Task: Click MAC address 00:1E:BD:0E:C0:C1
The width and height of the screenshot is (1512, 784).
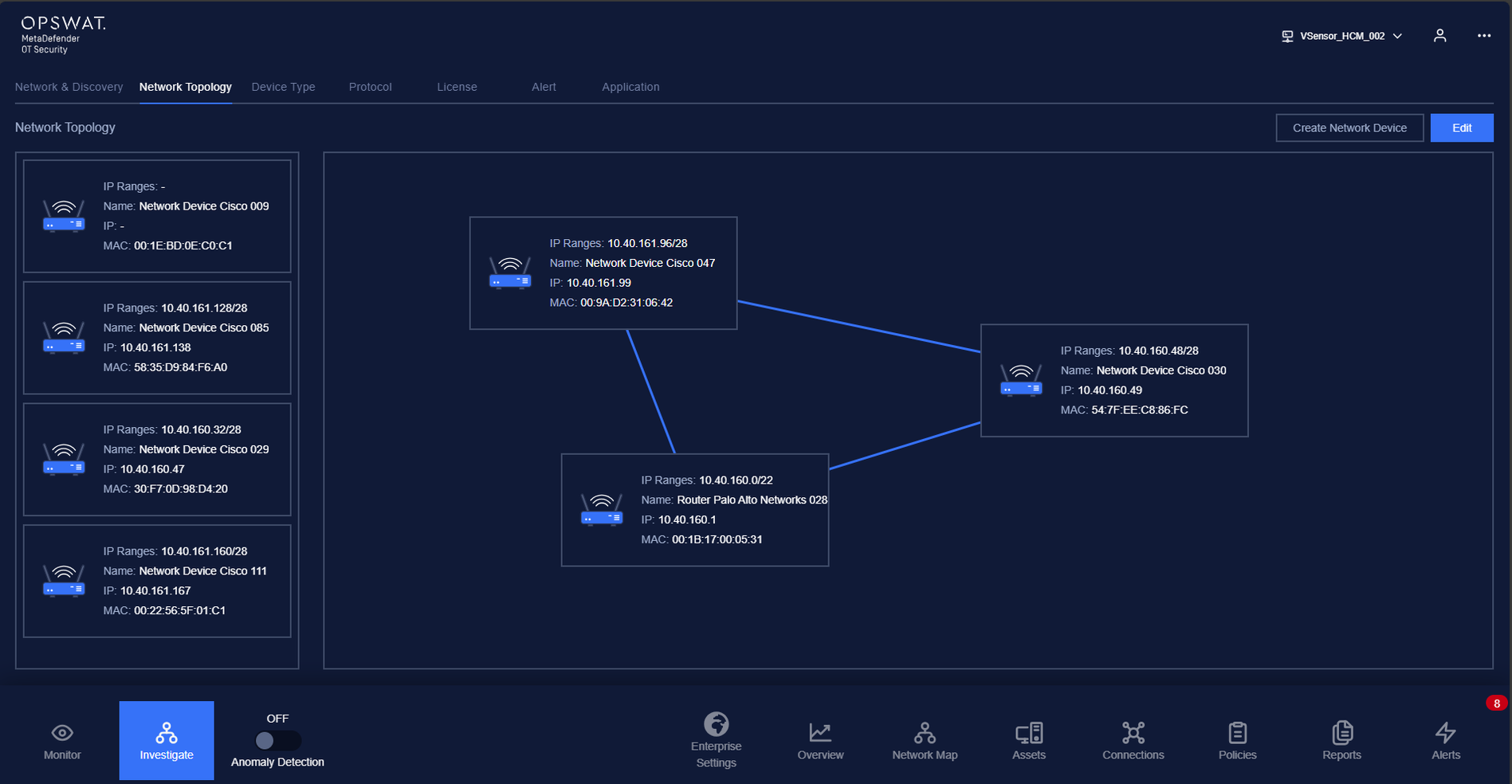Action: click(x=183, y=245)
